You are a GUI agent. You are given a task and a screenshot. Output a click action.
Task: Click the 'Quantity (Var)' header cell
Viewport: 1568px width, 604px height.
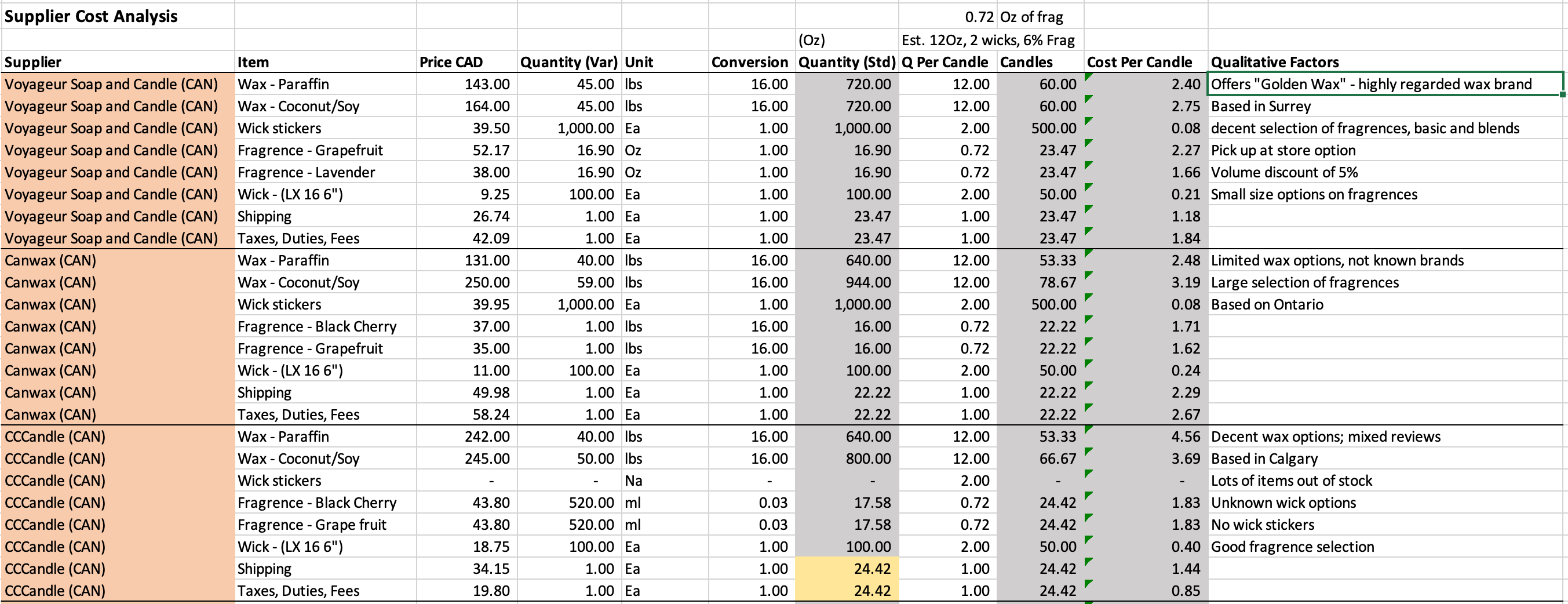click(x=569, y=62)
